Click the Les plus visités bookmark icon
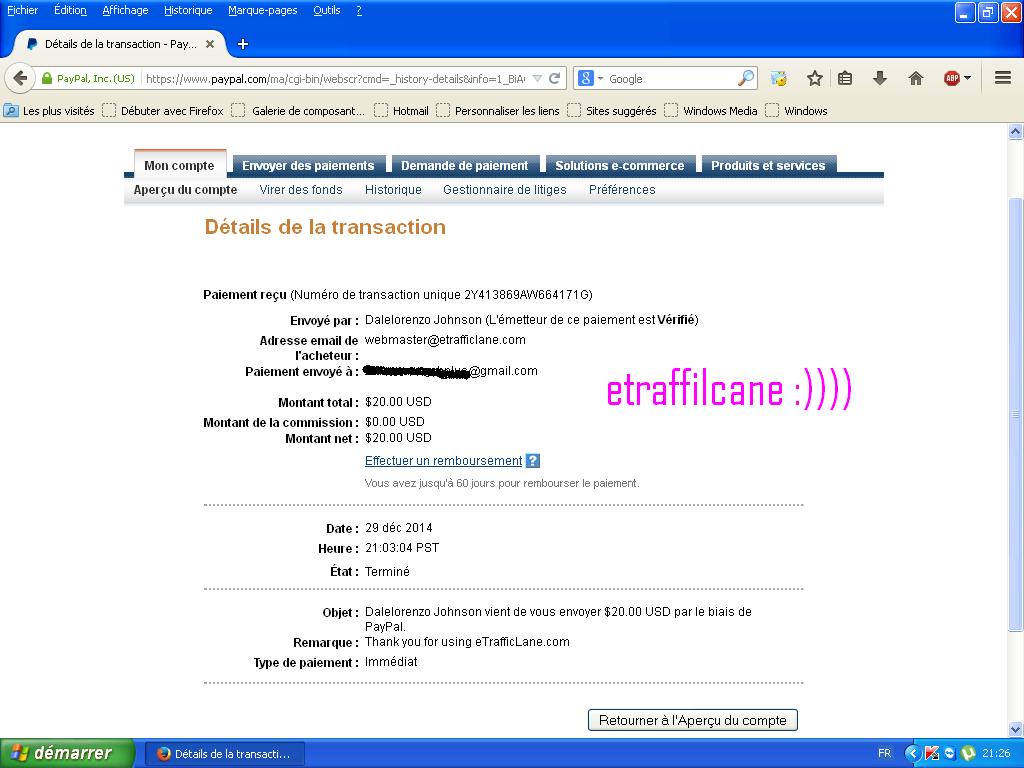The image size is (1024, 768). (x=11, y=110)
